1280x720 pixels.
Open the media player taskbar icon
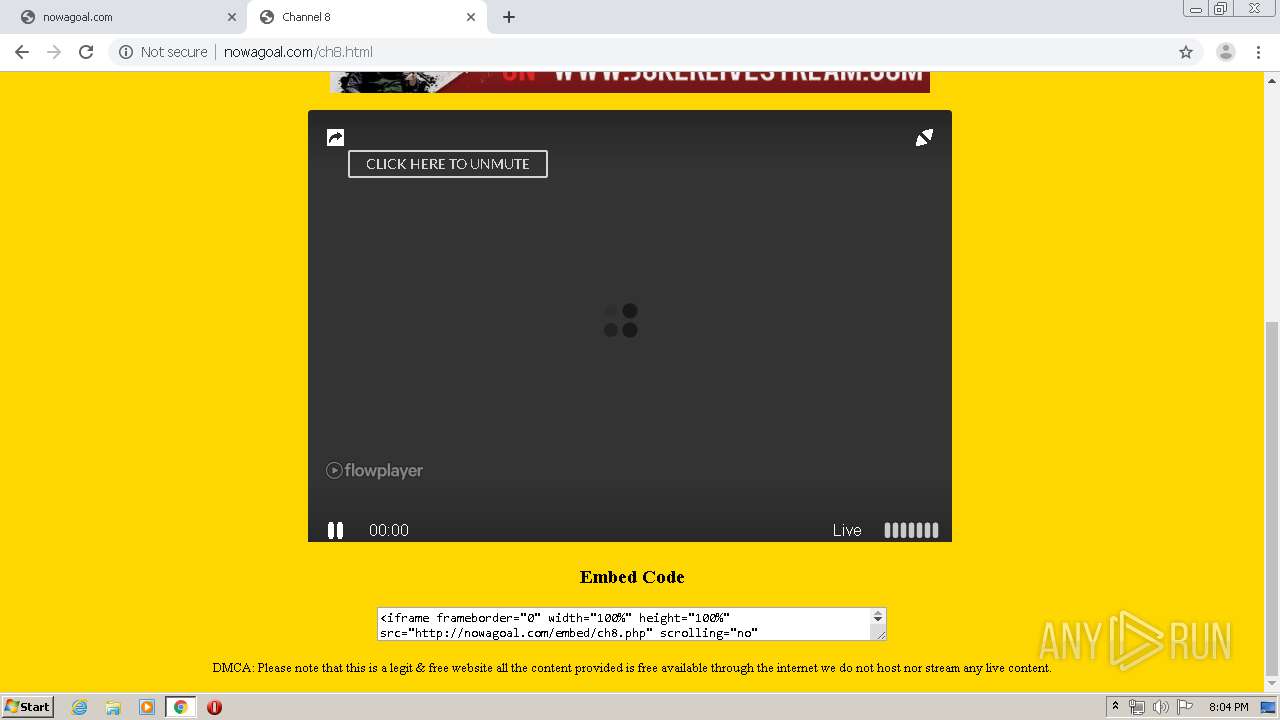[x=147, y=707]
